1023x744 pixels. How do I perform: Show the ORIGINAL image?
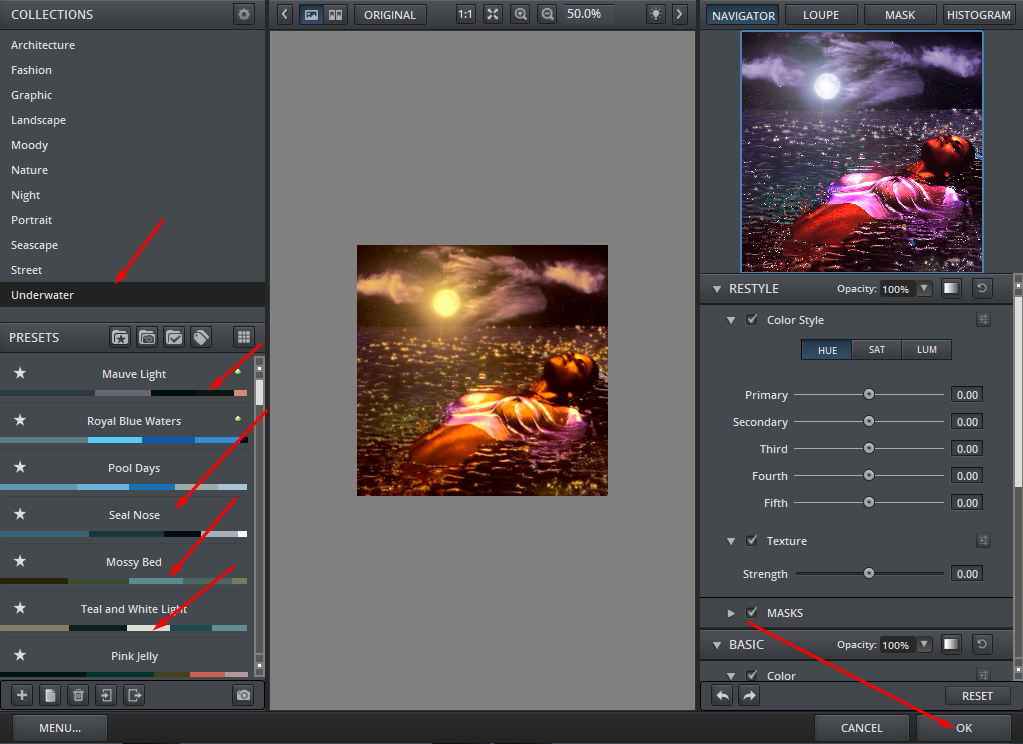389,14
